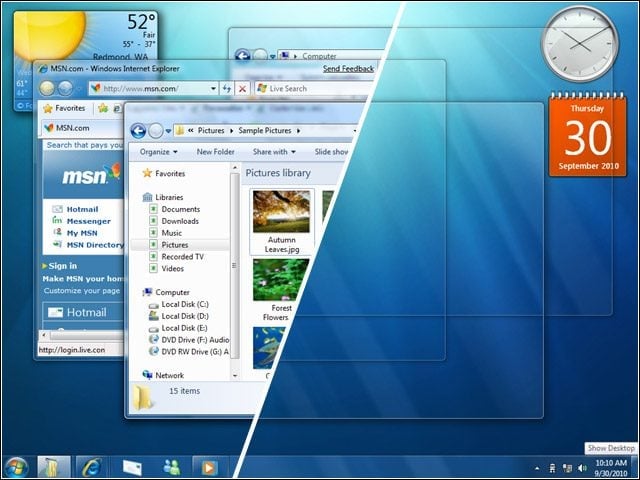
Task: Open the Organize menu
Action: 158,152
